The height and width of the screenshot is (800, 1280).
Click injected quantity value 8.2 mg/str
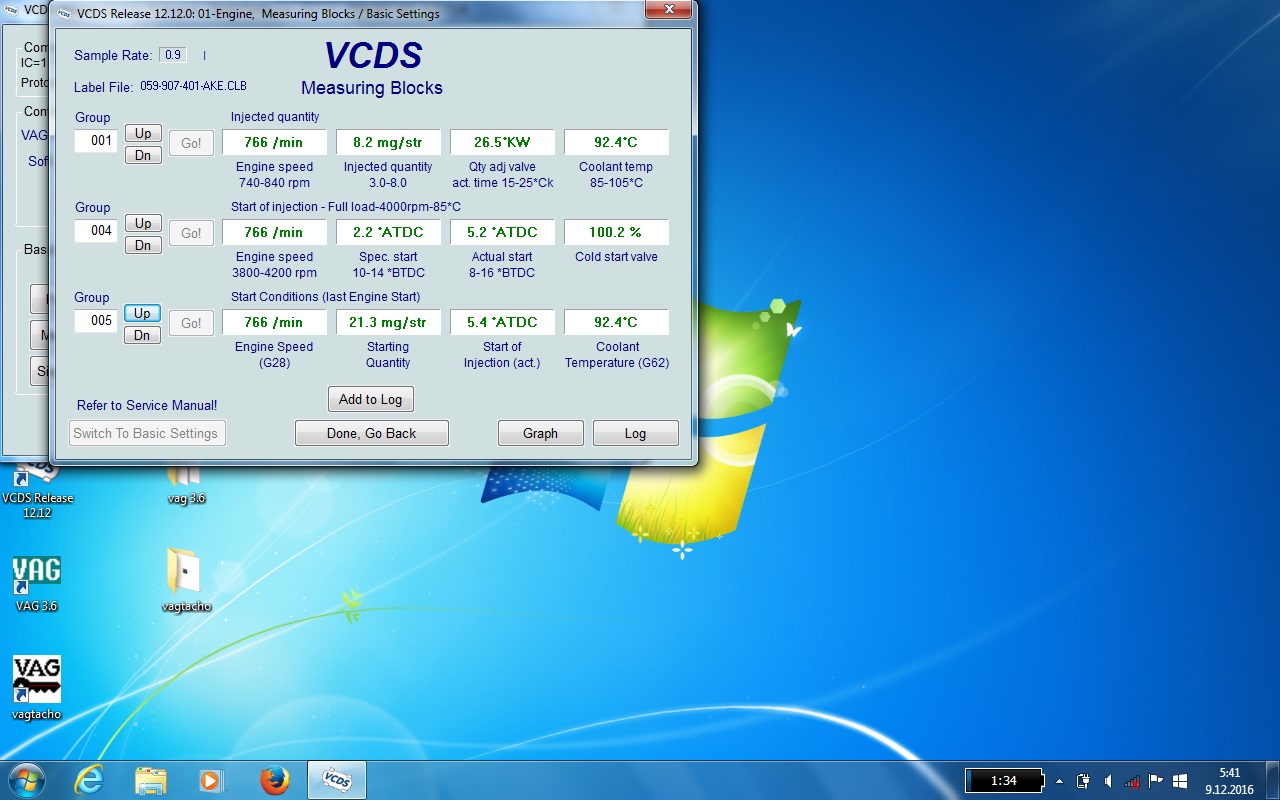[x=389, y=142]
